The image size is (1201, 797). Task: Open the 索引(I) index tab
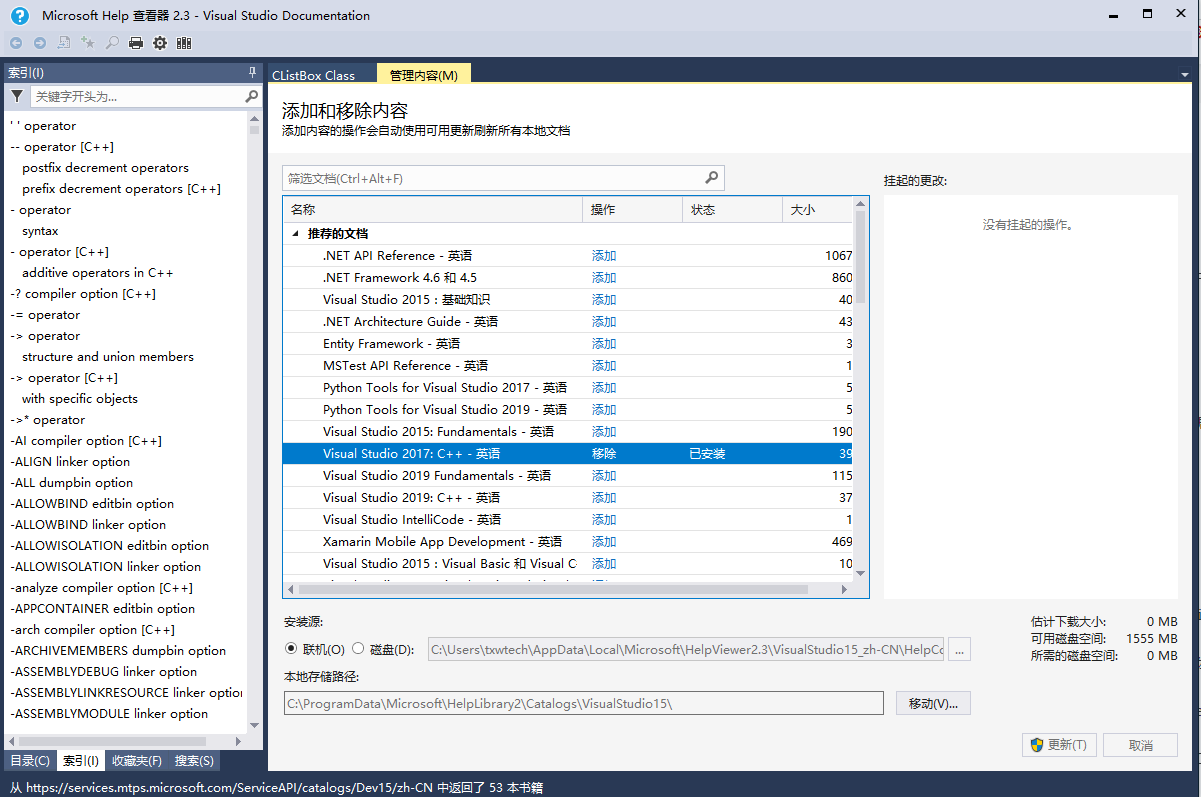[81, 761]
